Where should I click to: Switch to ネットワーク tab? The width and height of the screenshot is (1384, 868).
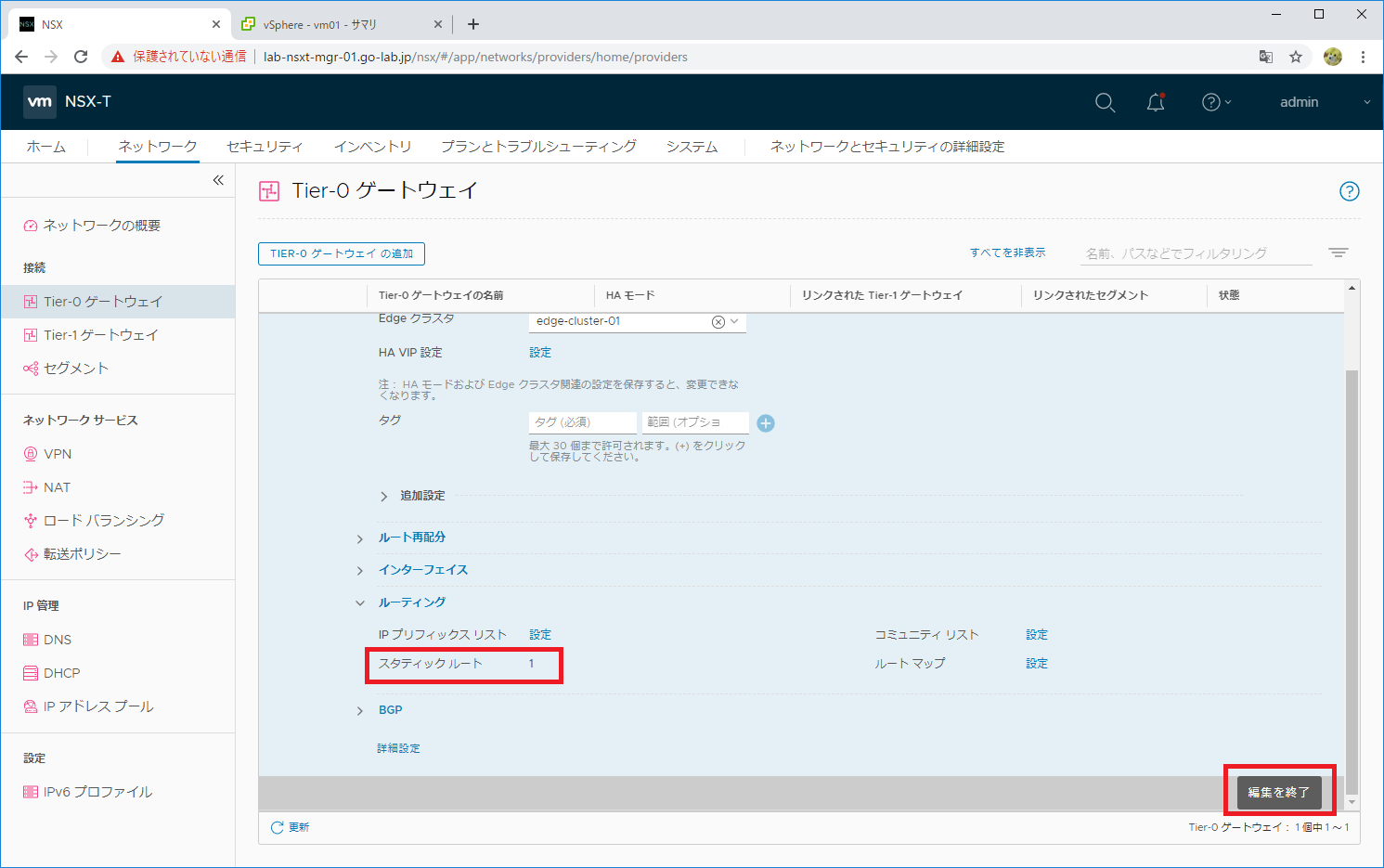[x=158, y=147]
